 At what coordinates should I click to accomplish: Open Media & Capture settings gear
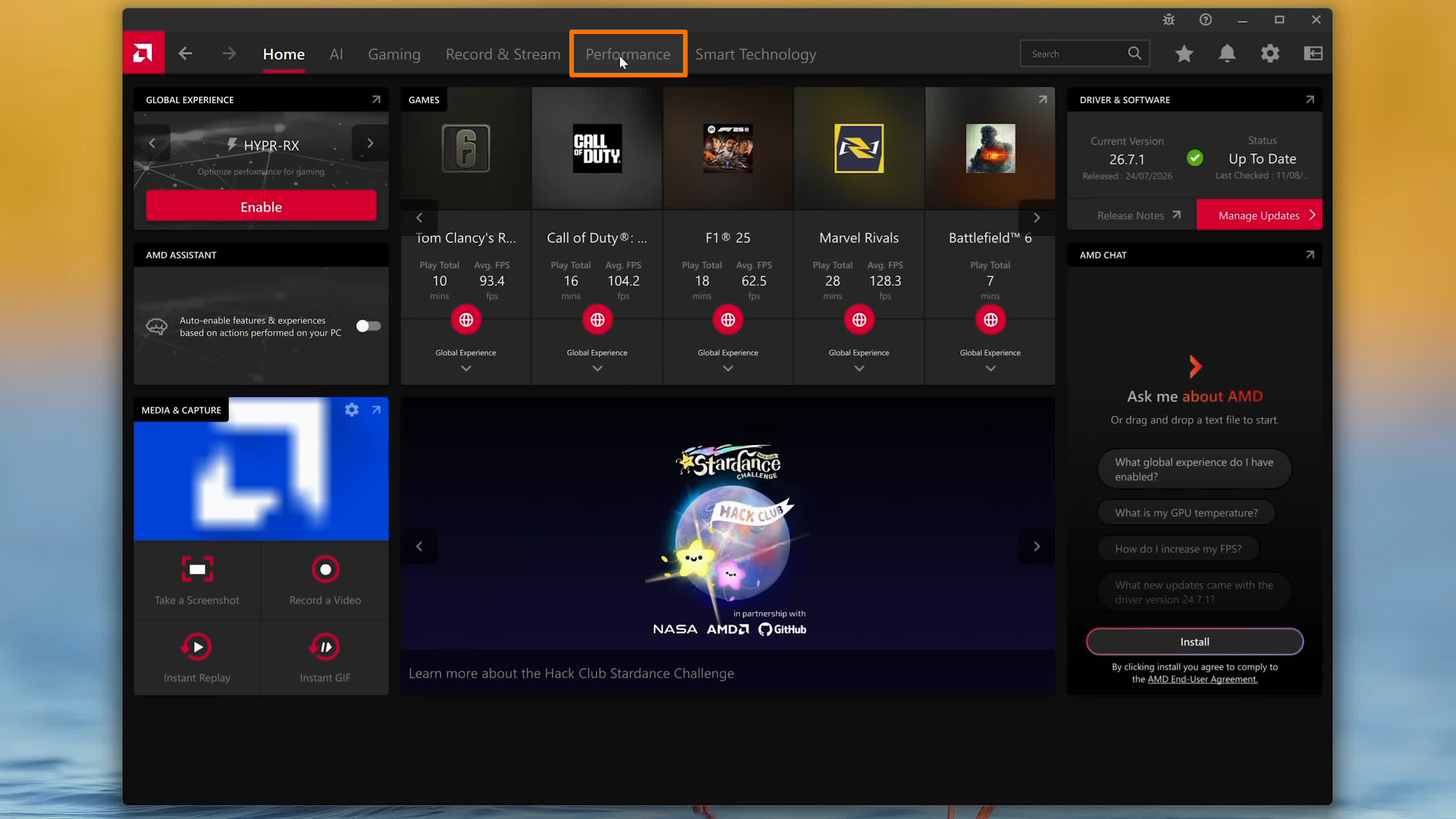point(351,409)
